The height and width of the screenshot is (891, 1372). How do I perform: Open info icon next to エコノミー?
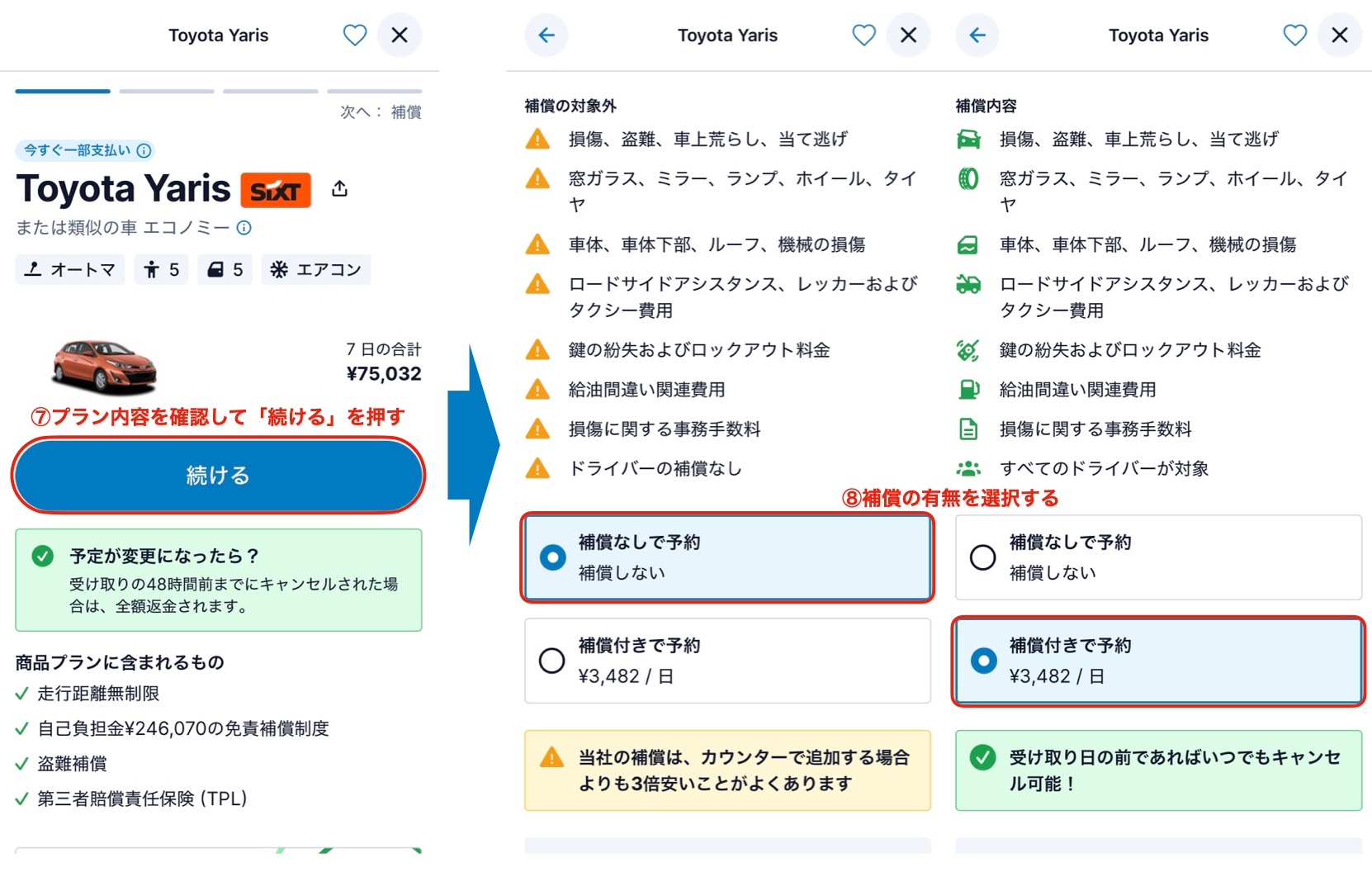click(244, 227)
